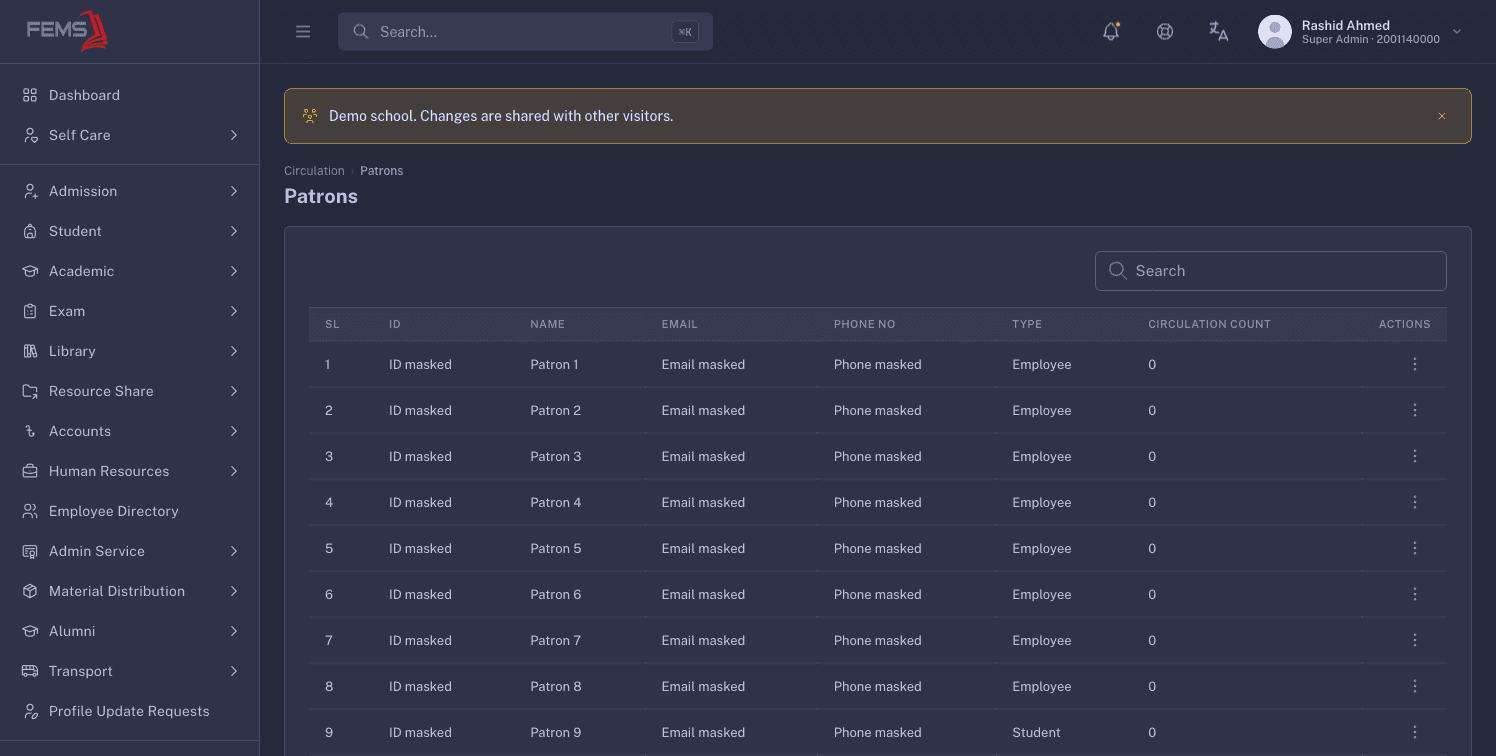Go to Employee Directory
Image resolution: width=1496 pixels, height=756 pixels.
130,511
